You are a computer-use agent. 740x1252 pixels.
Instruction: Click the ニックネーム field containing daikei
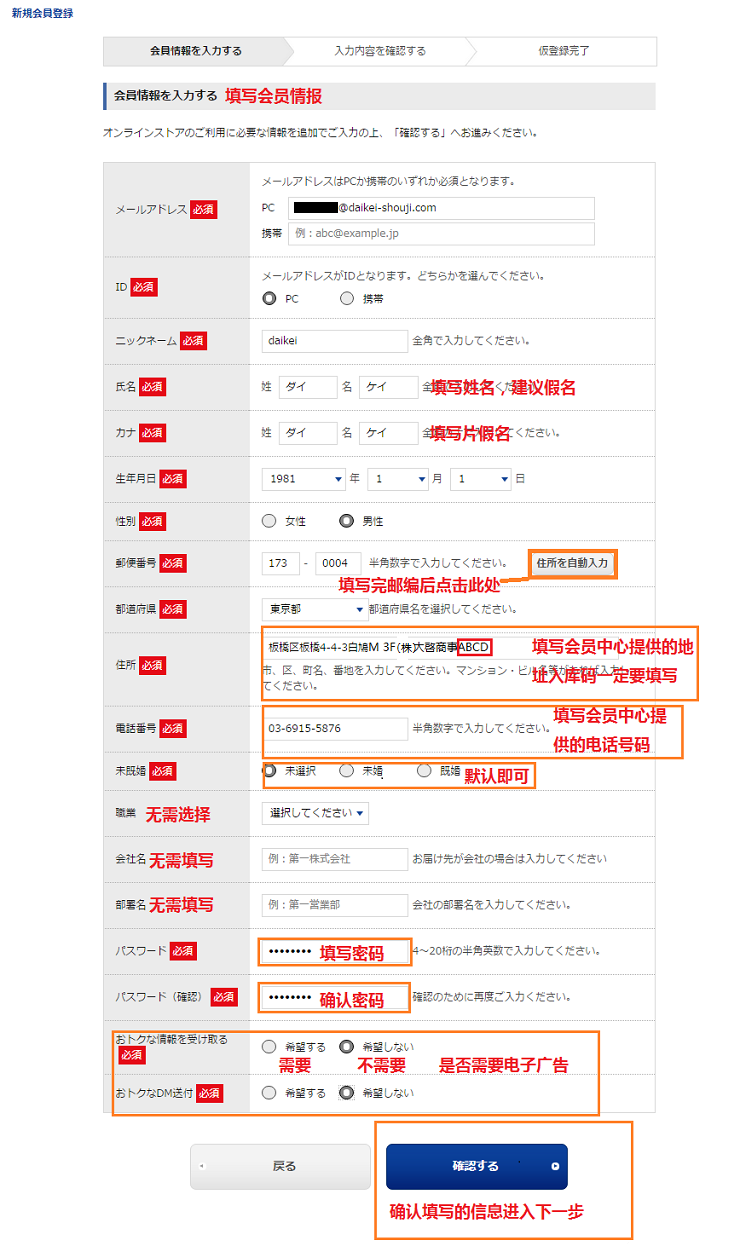point(334,340)
